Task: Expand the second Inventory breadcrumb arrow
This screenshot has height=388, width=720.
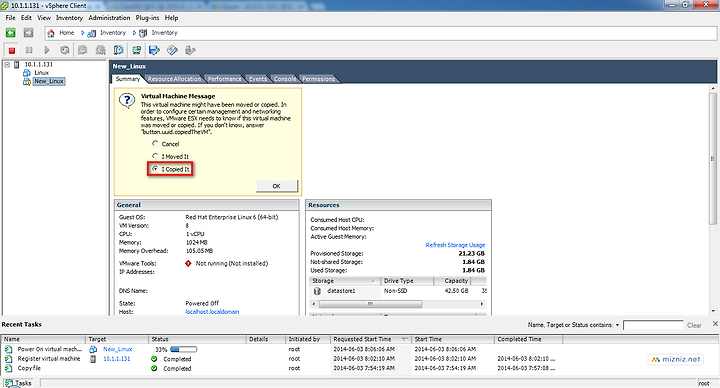Action: tap(134, 33)
